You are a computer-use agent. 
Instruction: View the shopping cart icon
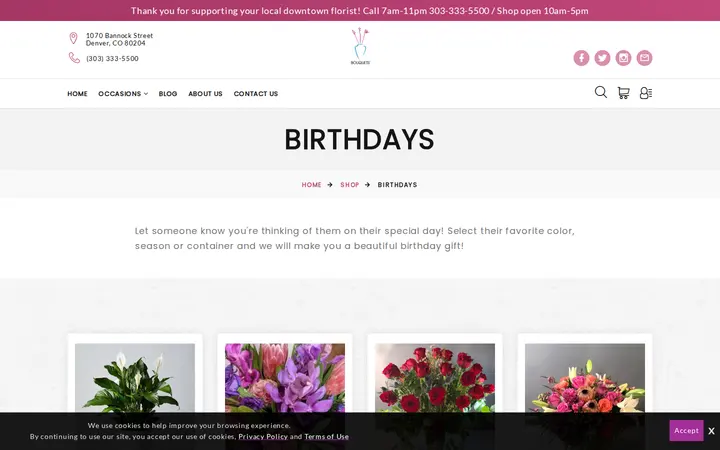click(623, 93)
